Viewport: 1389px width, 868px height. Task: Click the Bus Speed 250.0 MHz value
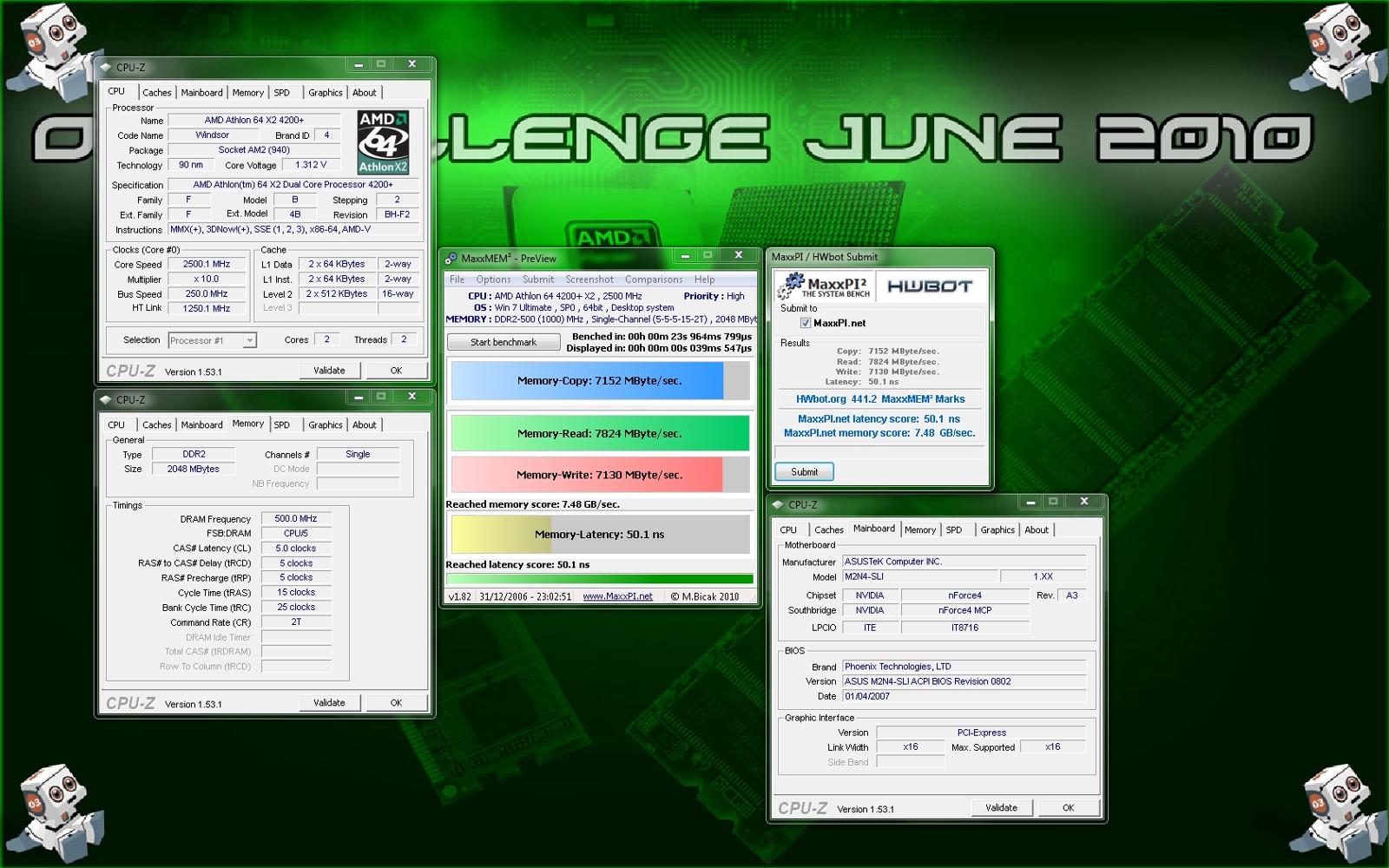(x=207, y=294)
